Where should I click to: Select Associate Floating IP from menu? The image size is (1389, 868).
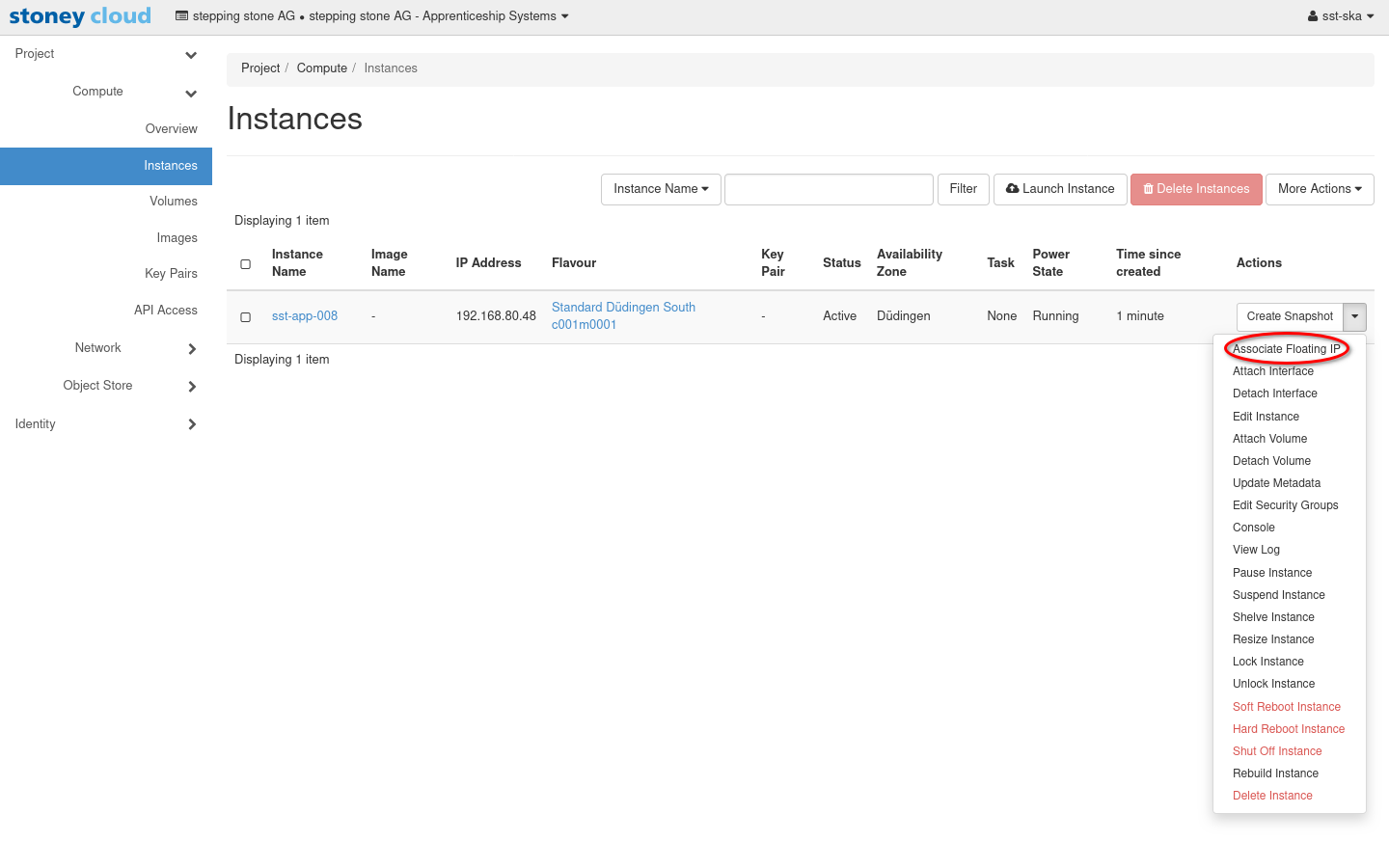[1286, 349]
